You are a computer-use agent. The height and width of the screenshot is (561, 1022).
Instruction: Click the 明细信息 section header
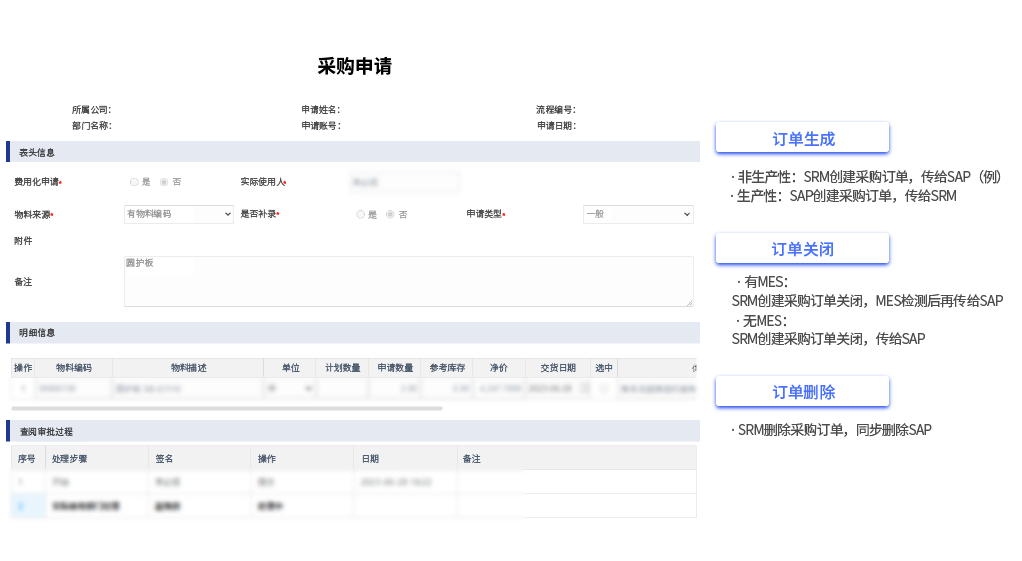(x=37, y=332)
